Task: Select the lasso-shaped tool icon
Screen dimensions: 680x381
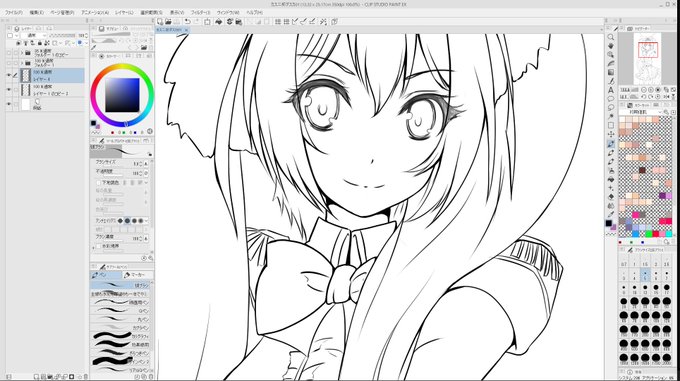Action: tap(611, 107)
